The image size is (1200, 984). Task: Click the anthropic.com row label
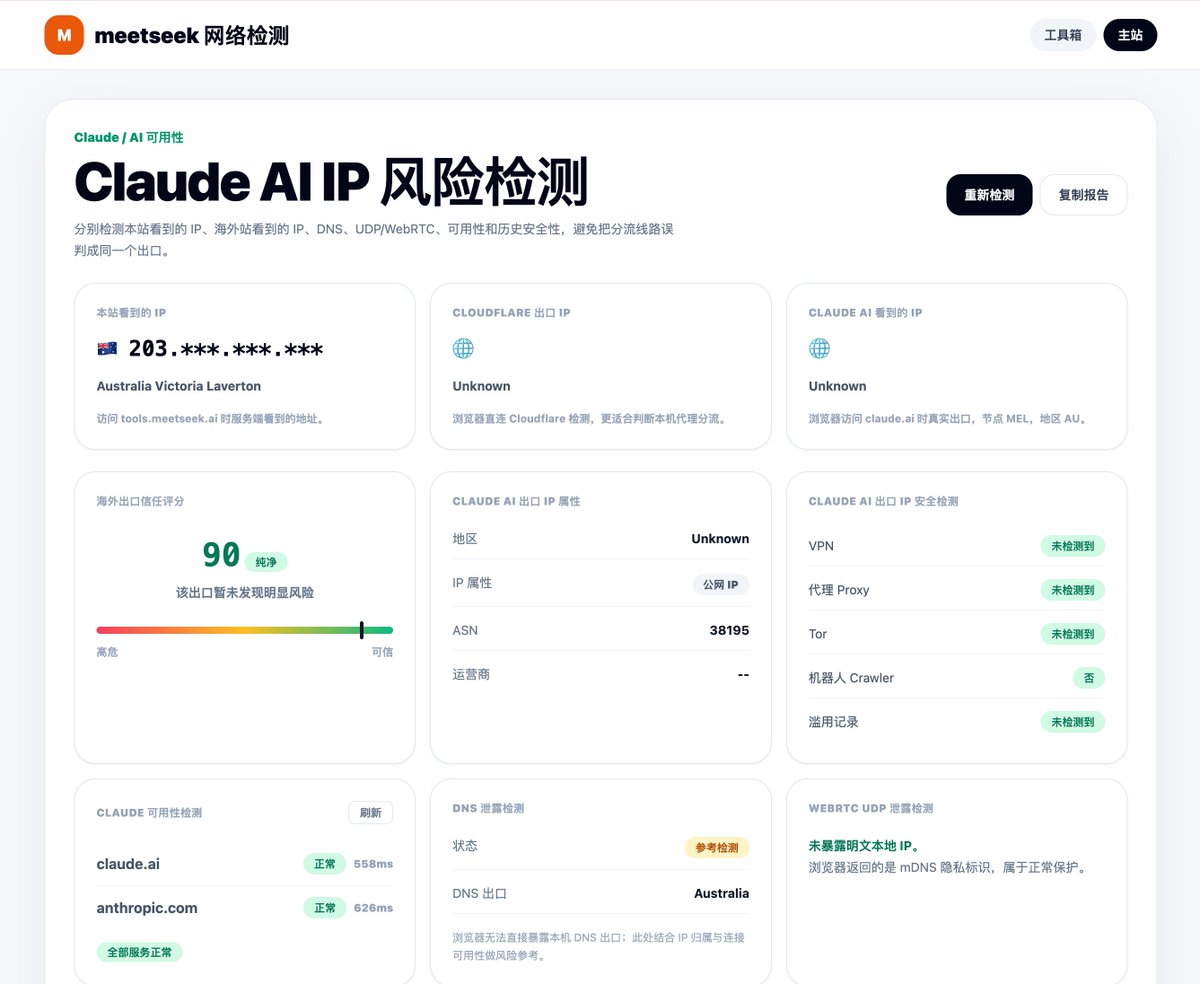click(147, 908)
